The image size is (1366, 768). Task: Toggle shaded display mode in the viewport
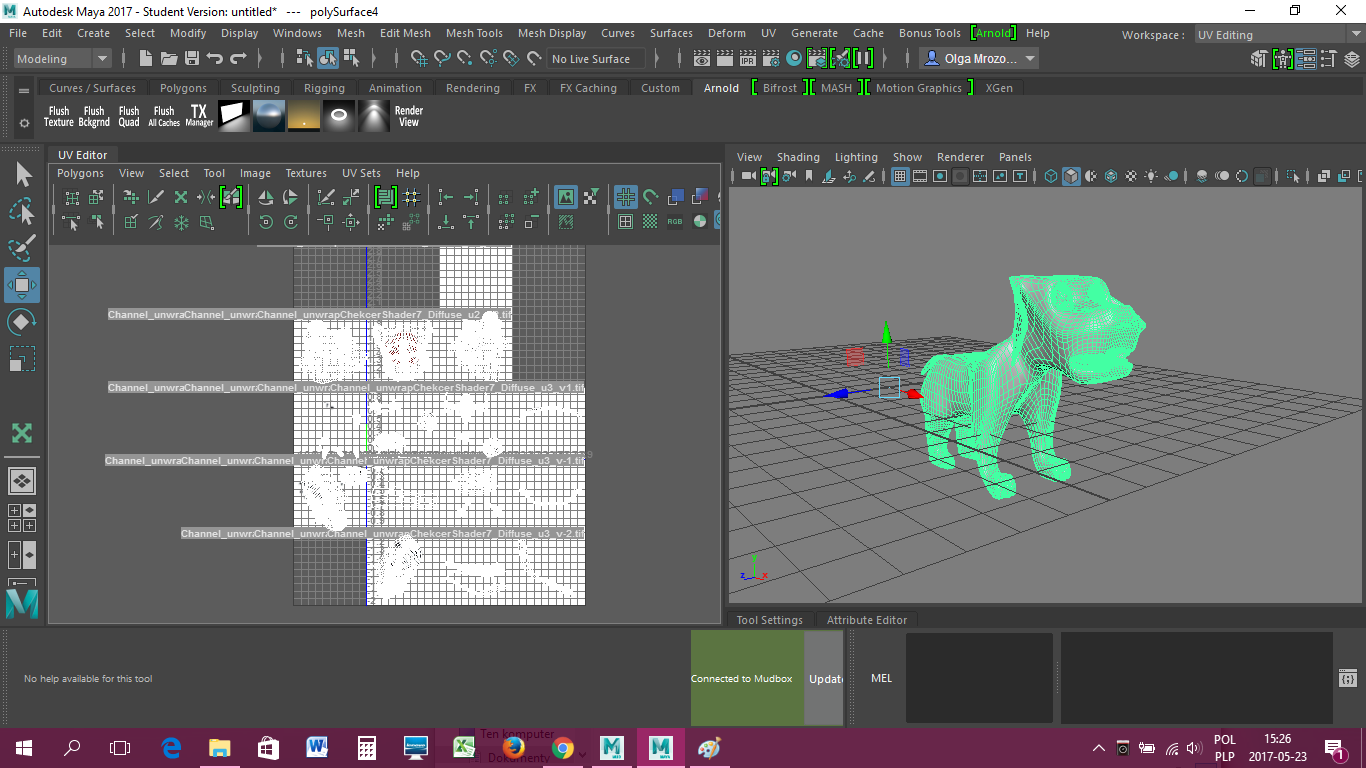1071,176
